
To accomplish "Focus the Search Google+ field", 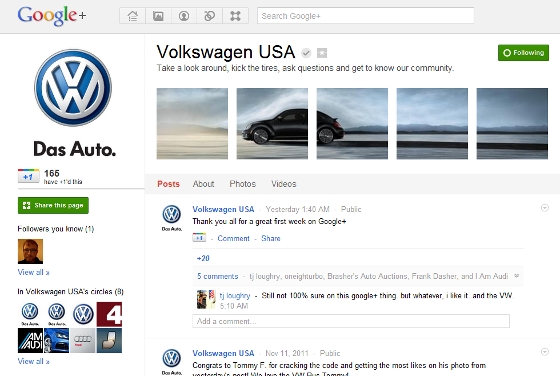I will [x=366, y=16].
